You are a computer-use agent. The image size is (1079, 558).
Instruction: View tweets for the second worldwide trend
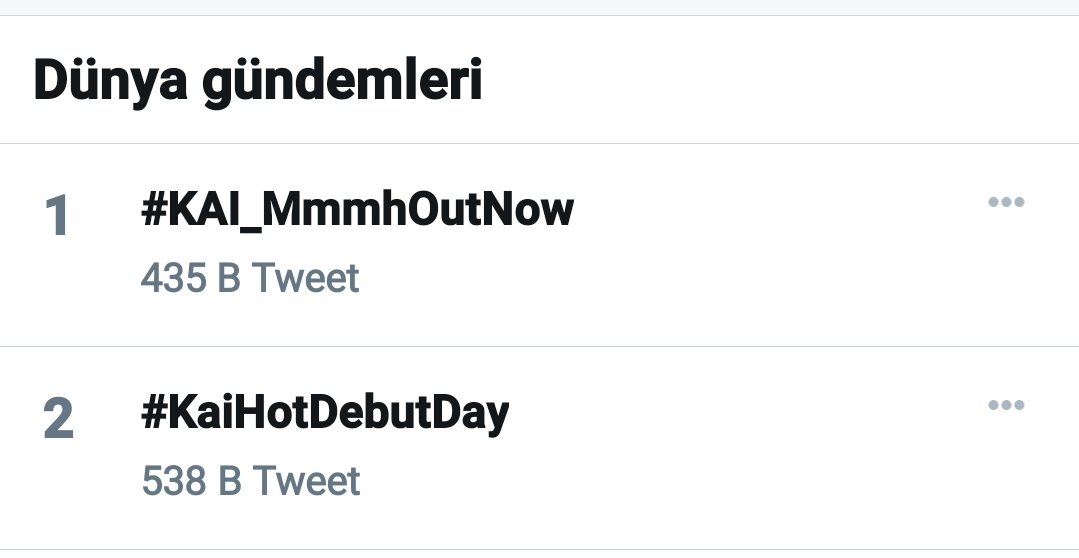(x=325, y=412)
